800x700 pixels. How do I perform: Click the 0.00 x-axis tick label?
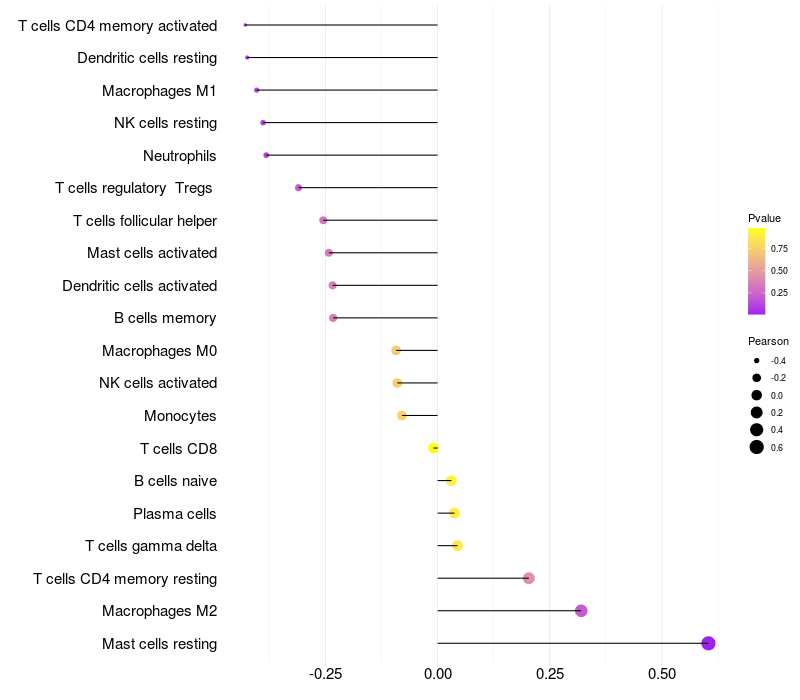[438, 674]
